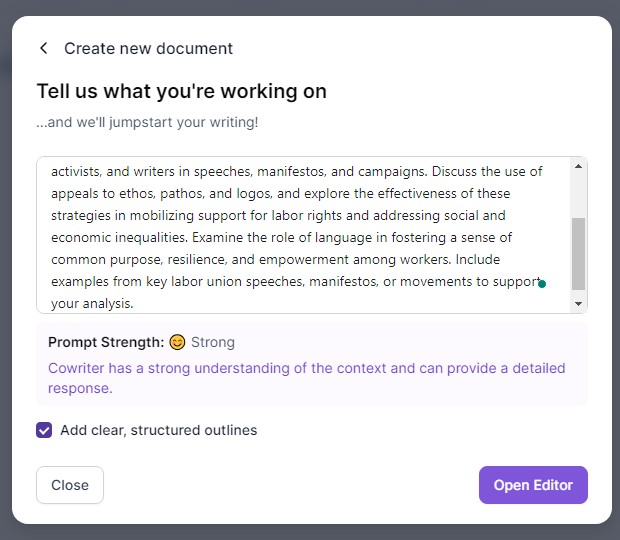
Task: Click the scrollbar down arrow in the prompt box
Action: click(578, 304)
